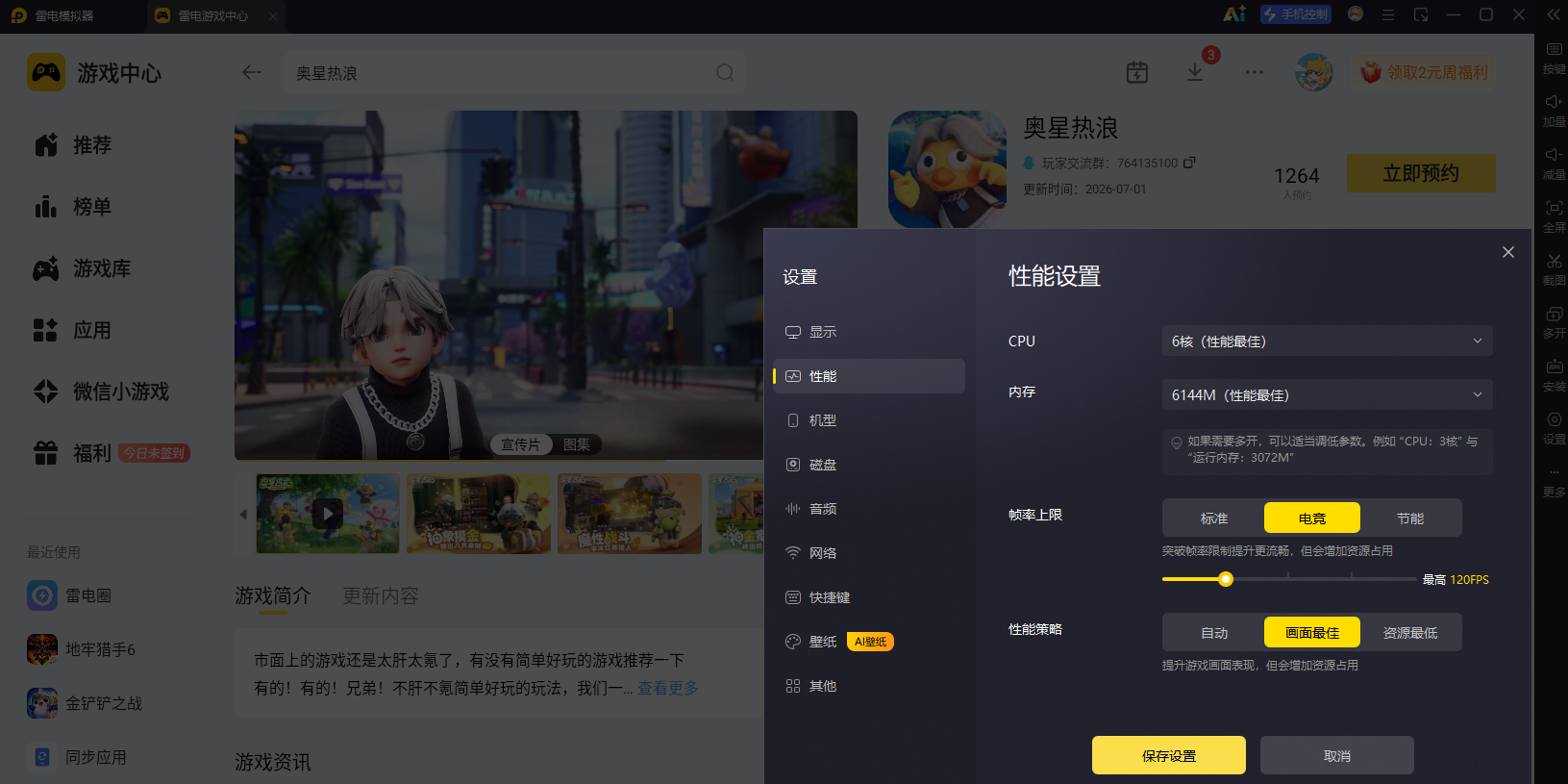The width and height of the screenshot is (1568, 784).
Task: Open the downloads icon with badge 3
Action: (1195, 72)
